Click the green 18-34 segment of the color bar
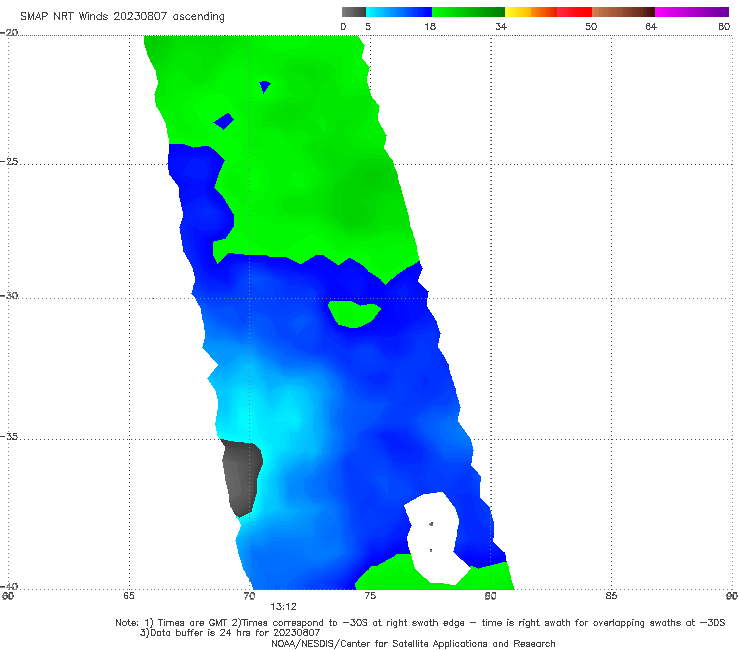Image resolution: width=740 pixels, height=650 pixels. tap(468, 12)
